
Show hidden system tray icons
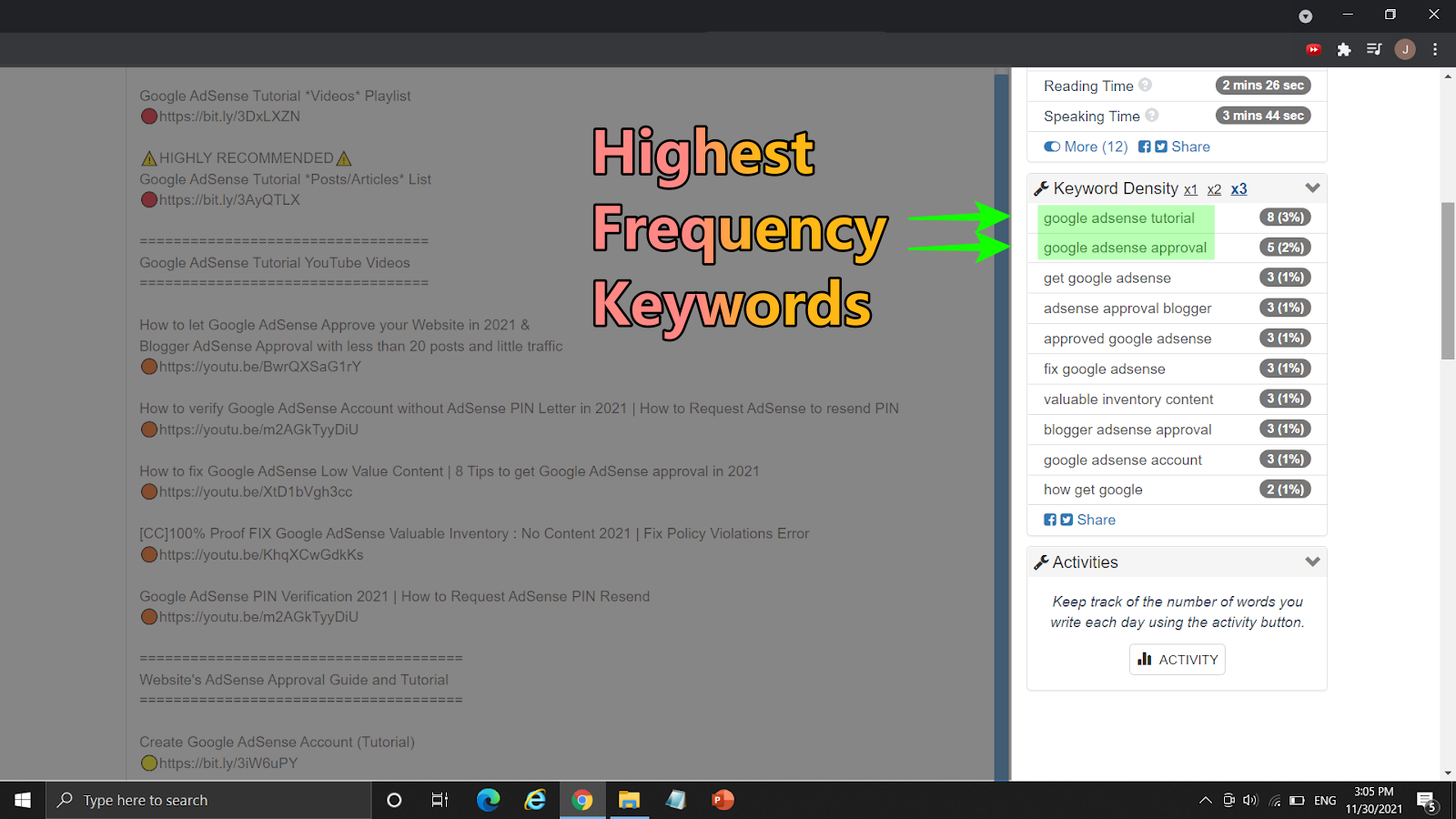point(1206,801)
